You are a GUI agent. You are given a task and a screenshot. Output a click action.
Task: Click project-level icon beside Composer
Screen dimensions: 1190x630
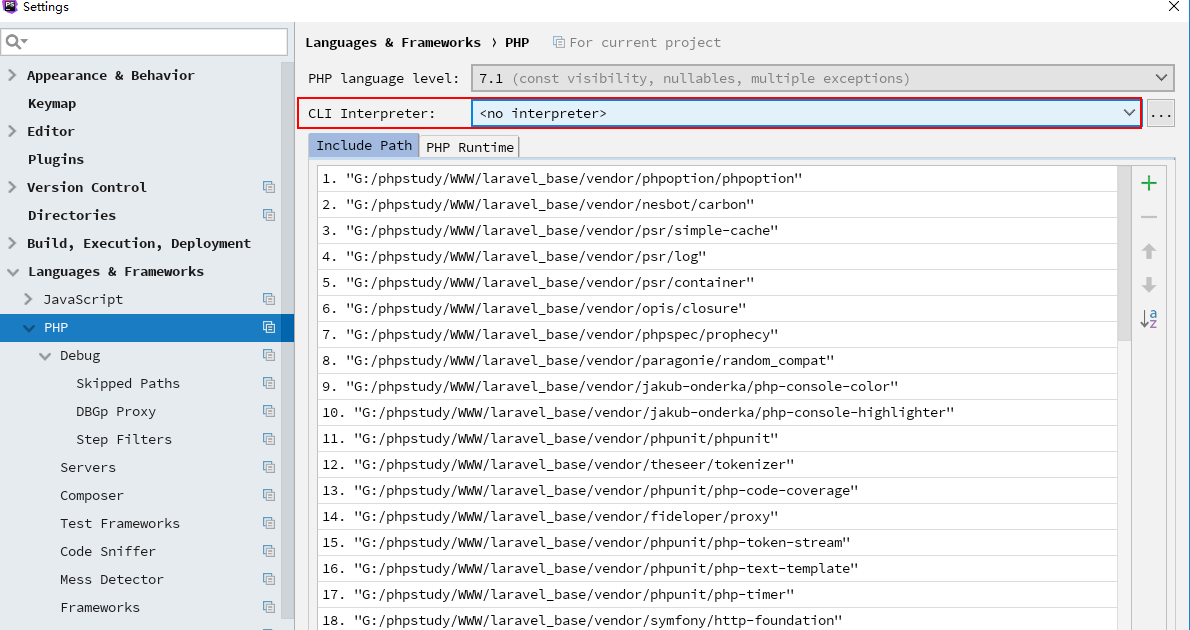point(268,495)
